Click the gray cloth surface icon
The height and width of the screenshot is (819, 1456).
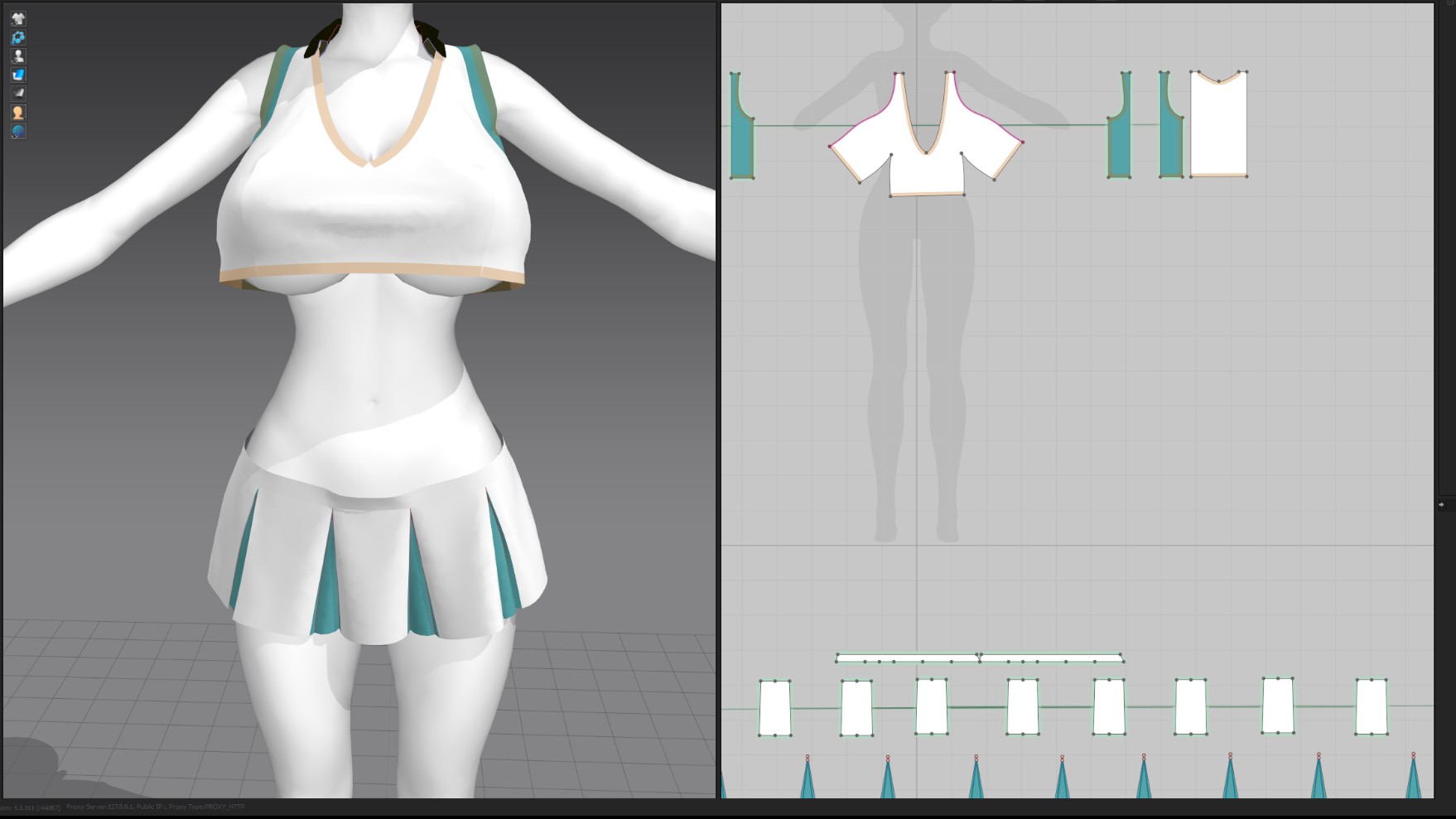tap(18, 94)
